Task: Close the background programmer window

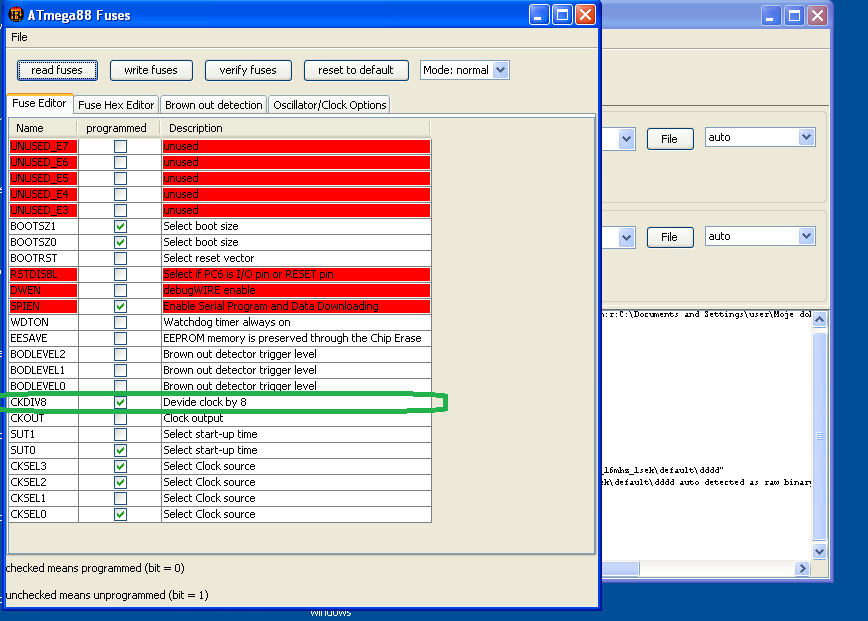Action: pyautogui.click(x=817, y=15)
